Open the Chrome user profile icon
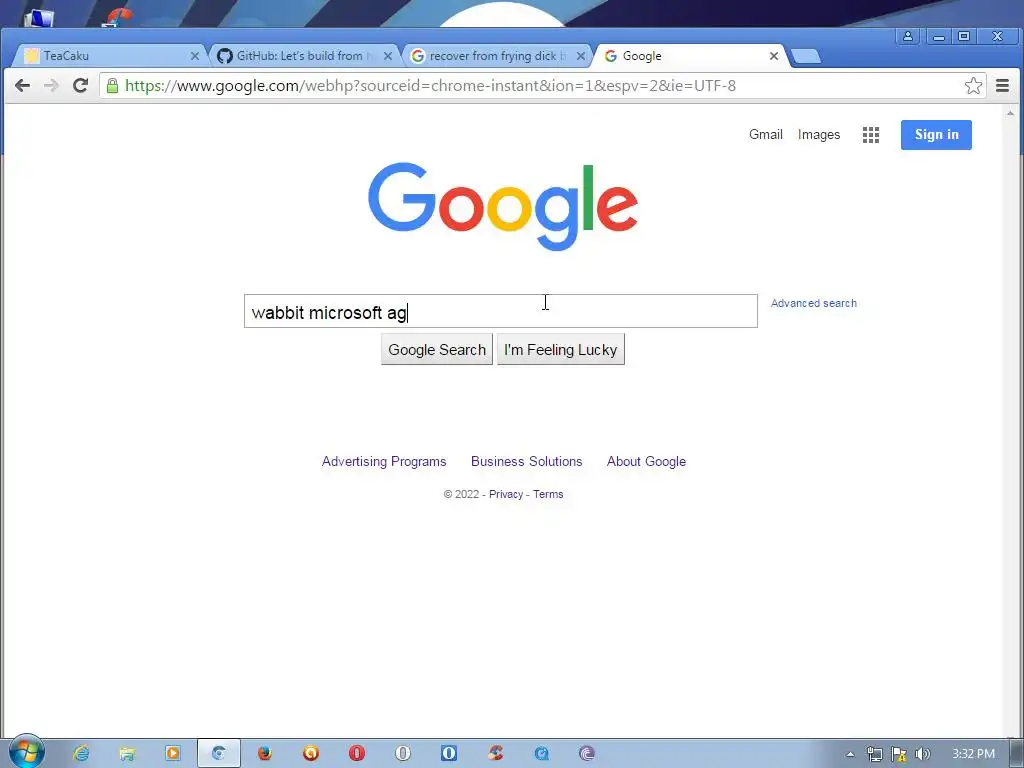This screenshot has width=1024, height=768. point(908,36)
